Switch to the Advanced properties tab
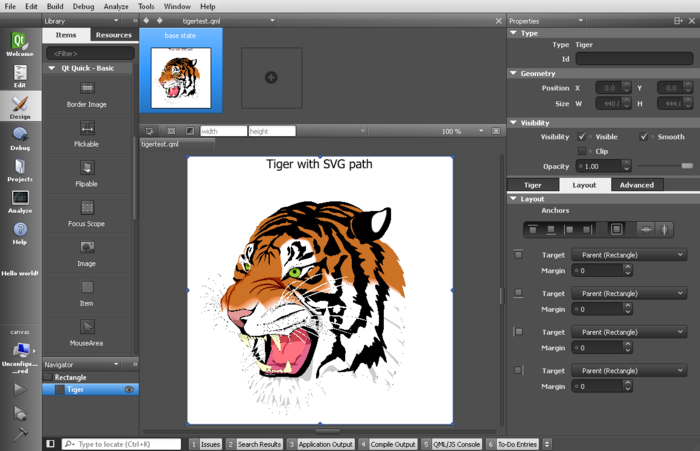The height and width of the screenshot is (451, 700). tap(636, 185)
